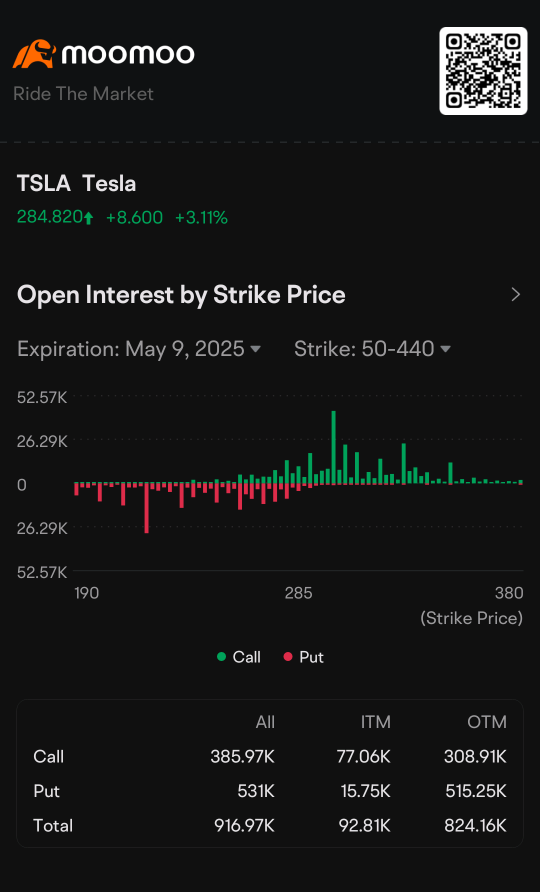The image size is (540, 892).
Task: Click the 285 strike axis label
Action: click(x=298, y=593)
